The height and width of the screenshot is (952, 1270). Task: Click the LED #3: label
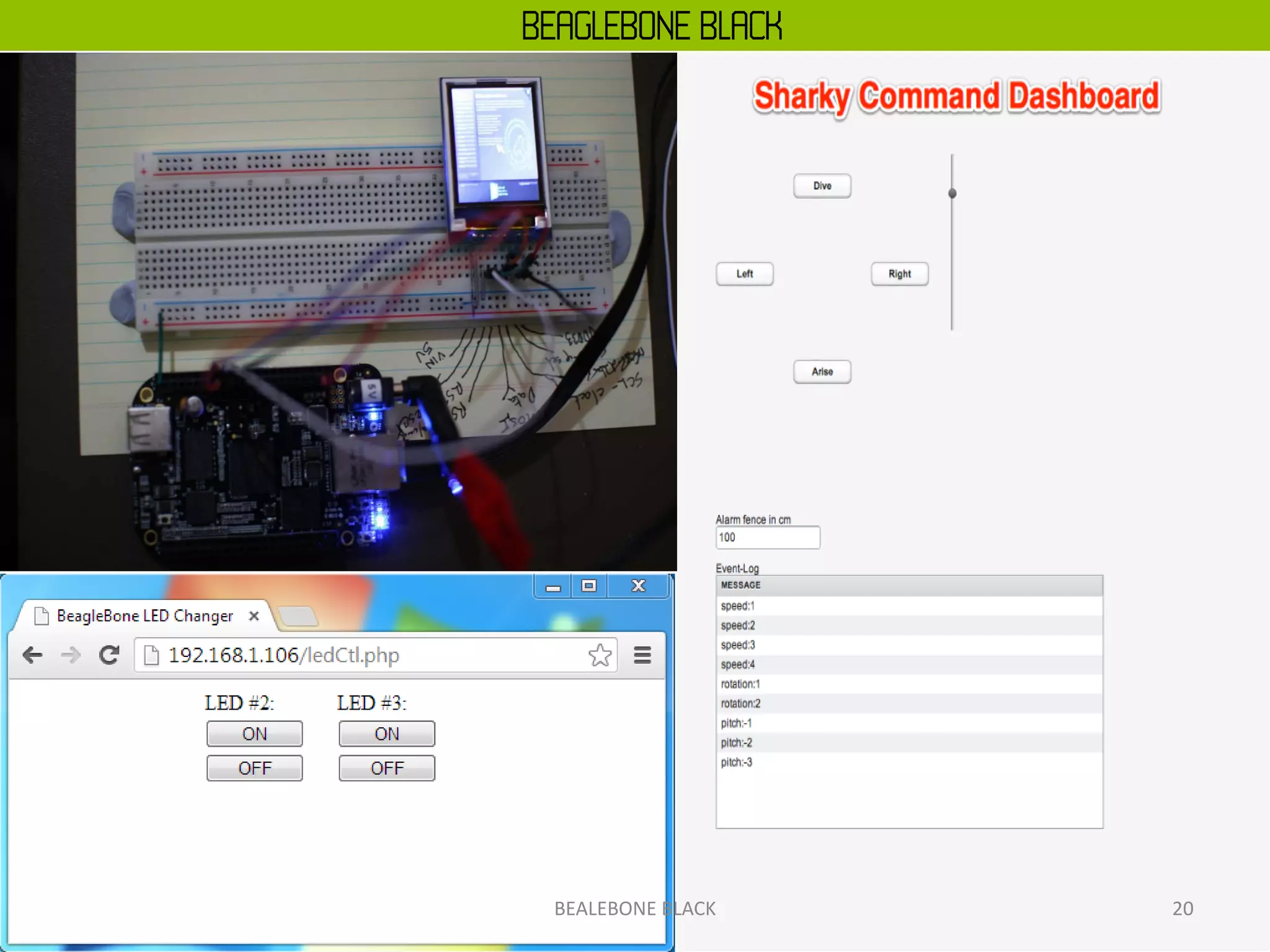[x=371, y=703]
